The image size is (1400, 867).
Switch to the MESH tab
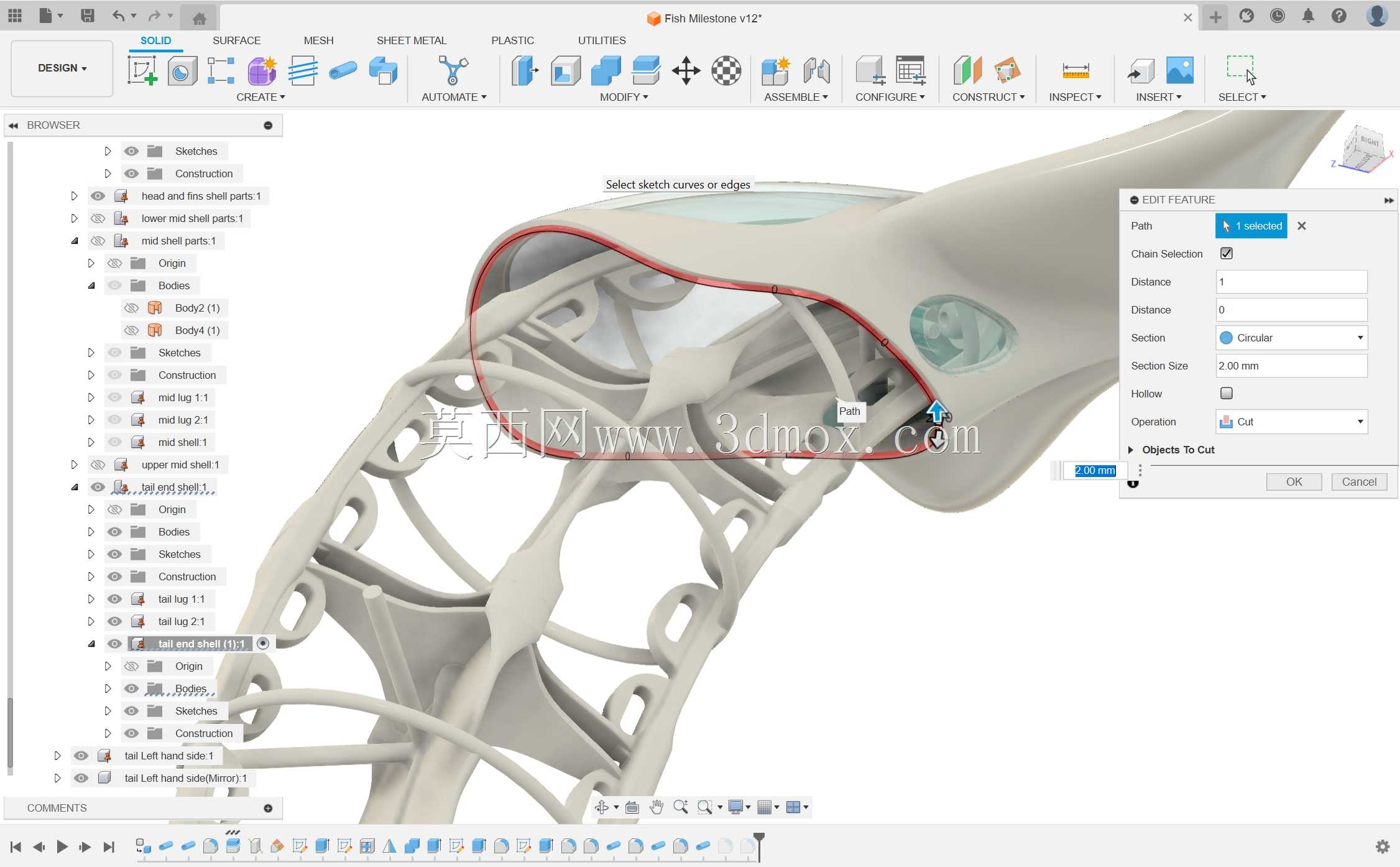[318, 40]
